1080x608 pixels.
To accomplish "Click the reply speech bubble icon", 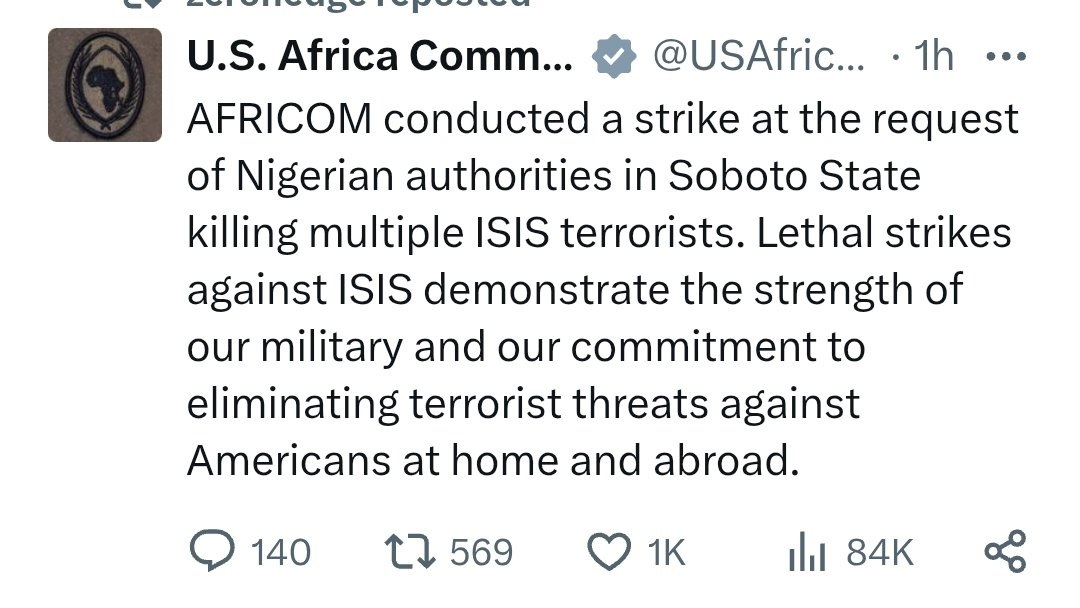I will point(210,552).
